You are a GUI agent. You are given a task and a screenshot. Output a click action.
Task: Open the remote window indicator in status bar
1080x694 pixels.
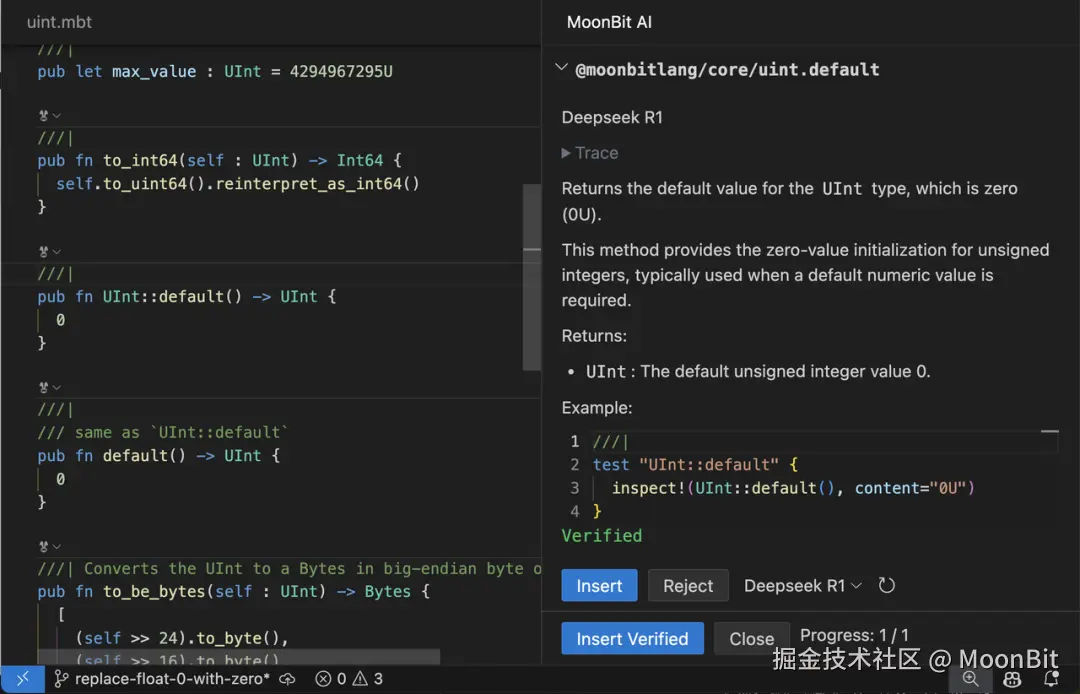23,680
